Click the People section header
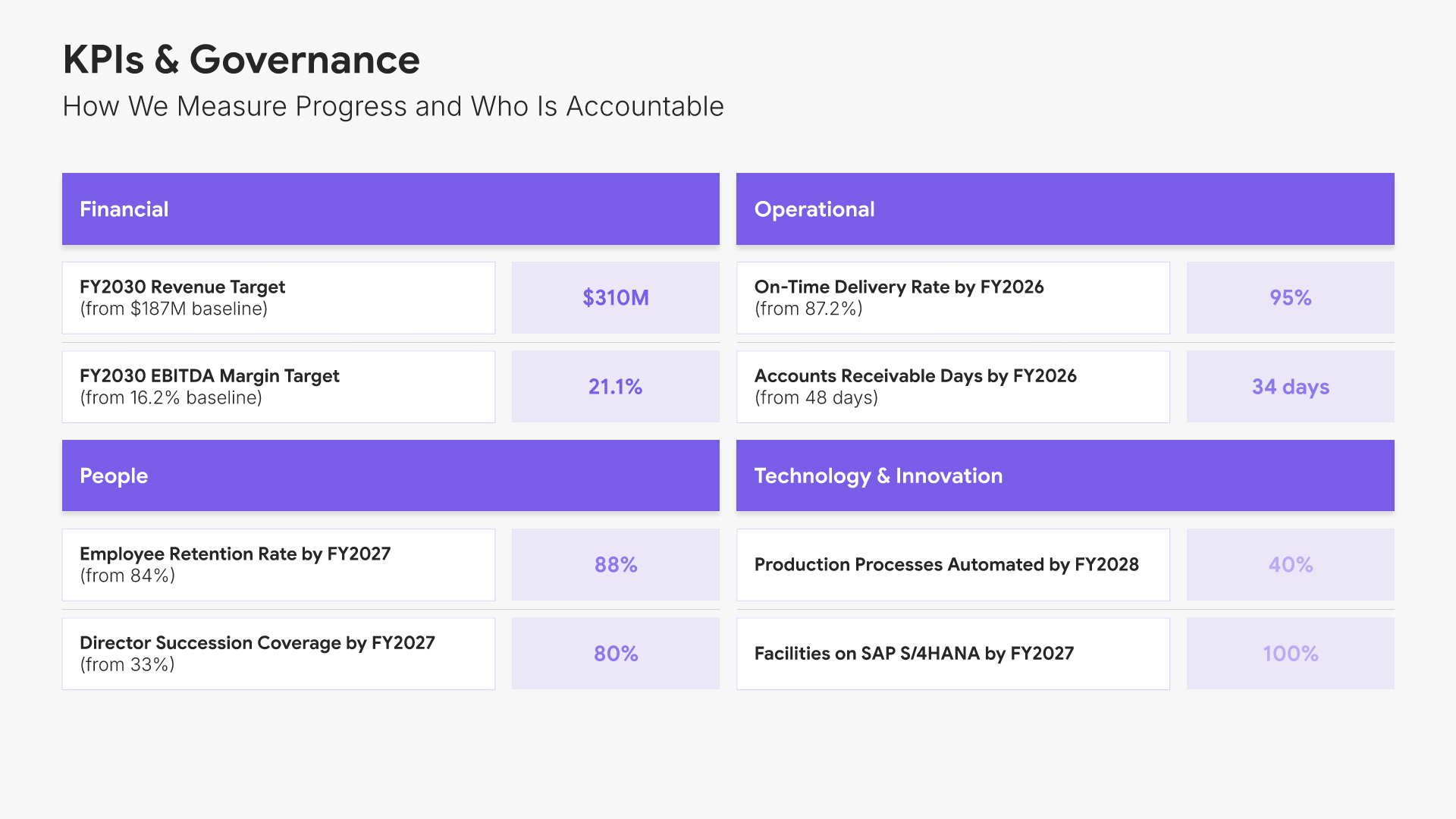 (391, 475)
